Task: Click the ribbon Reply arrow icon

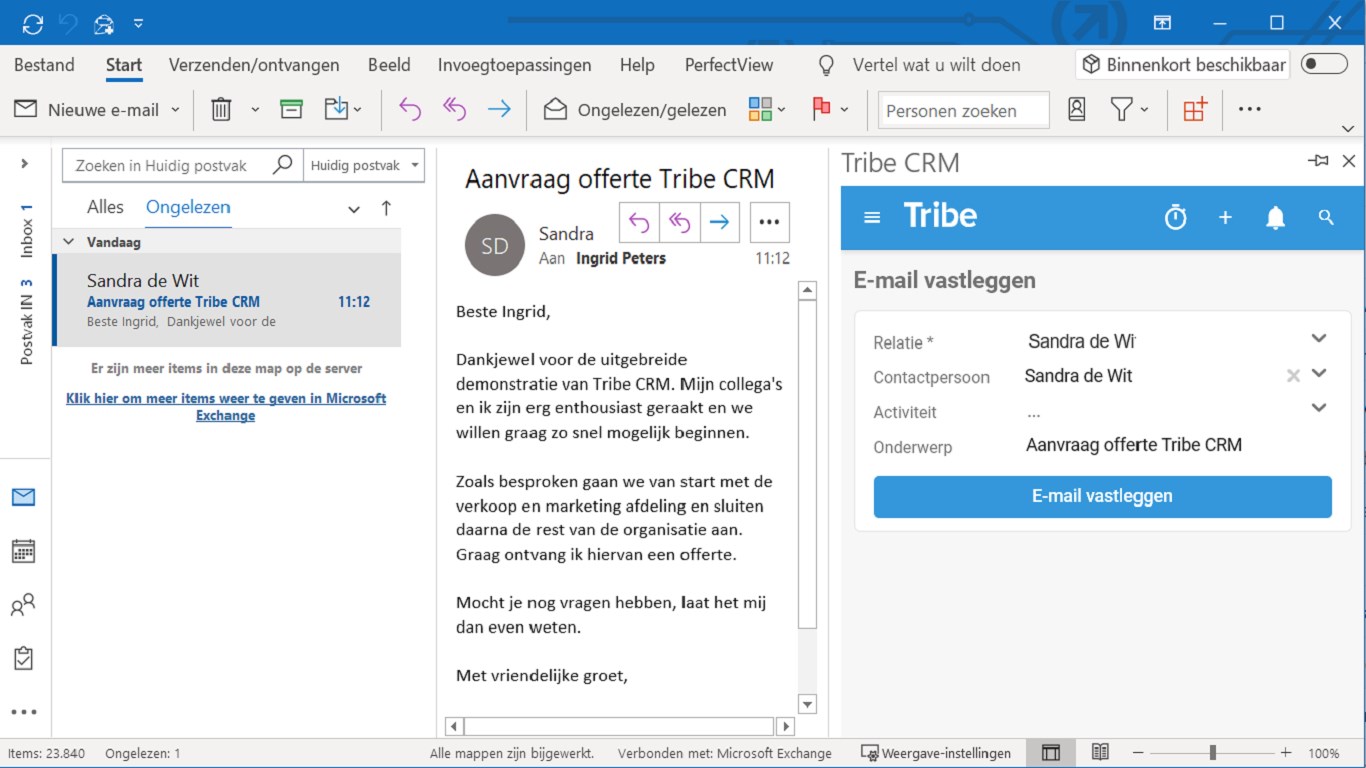Action: [410, 110]
